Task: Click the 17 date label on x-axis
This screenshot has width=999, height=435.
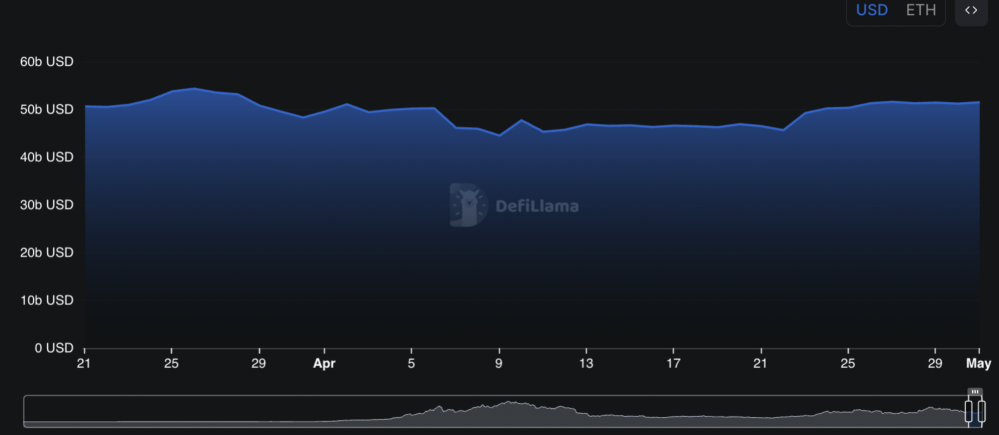Action: tap(673, 364)
